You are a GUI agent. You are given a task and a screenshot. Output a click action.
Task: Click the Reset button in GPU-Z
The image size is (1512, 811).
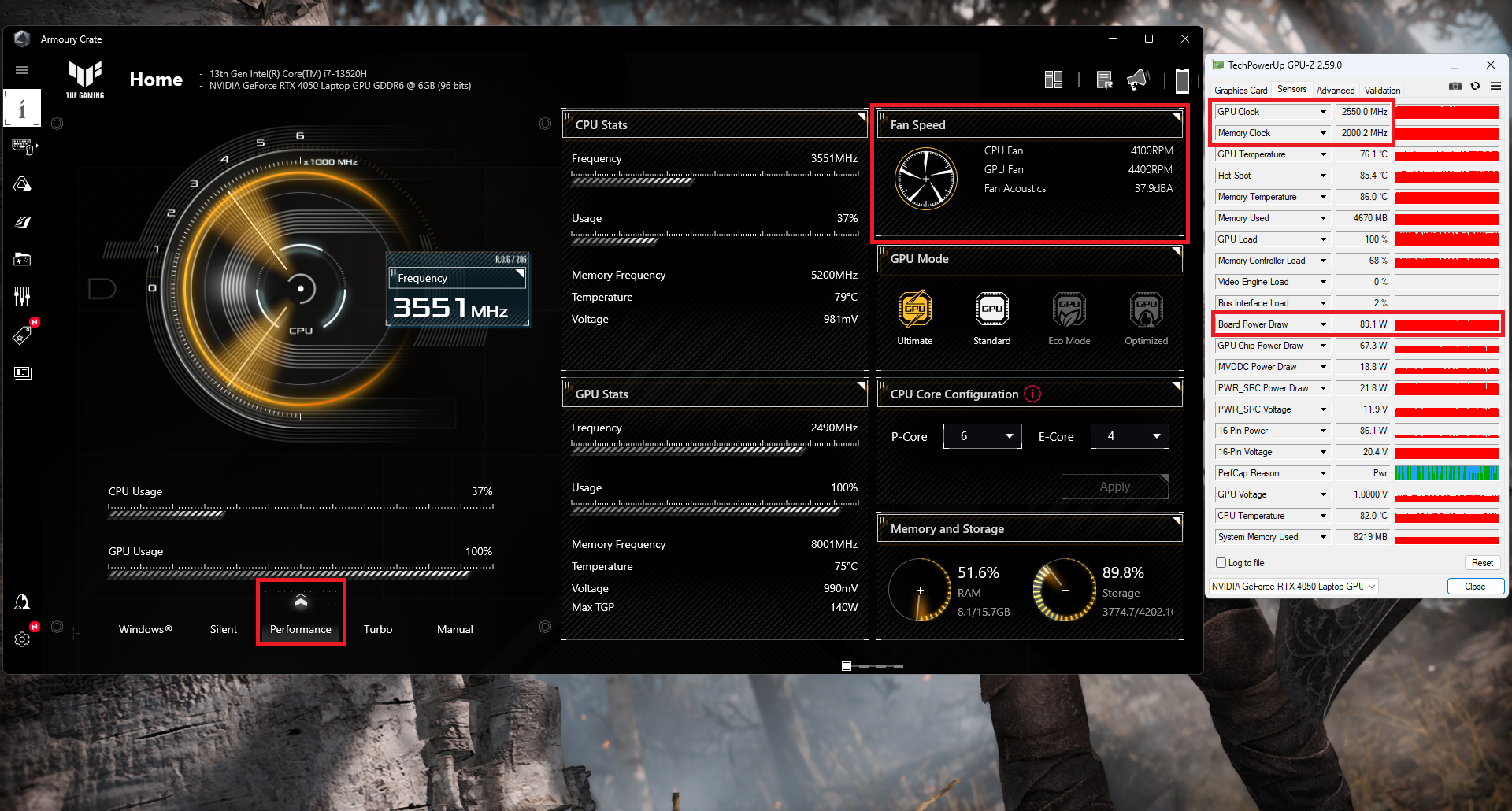click(x=1482, y=563)
